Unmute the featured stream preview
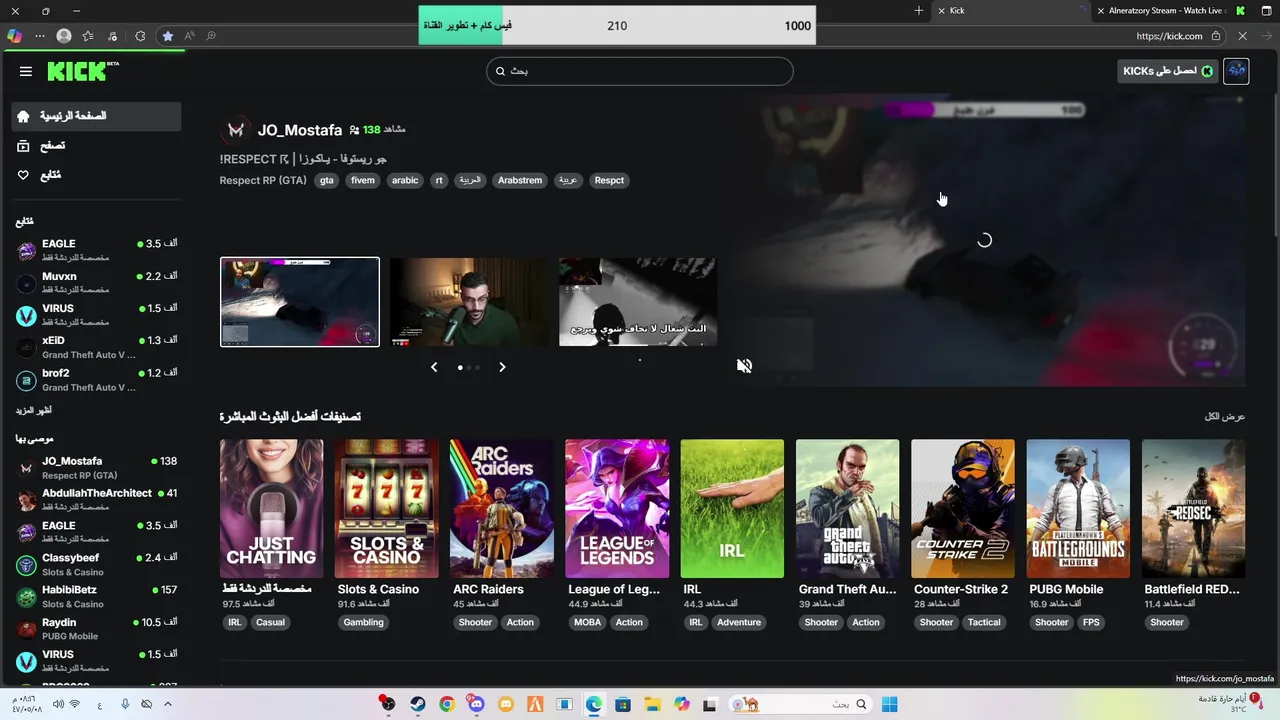 tap(744, 366)
